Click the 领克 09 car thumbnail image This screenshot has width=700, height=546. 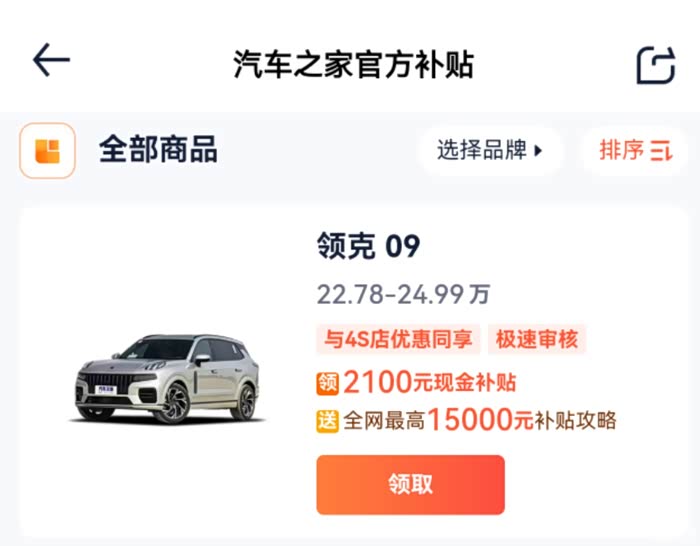coord(167,378)
